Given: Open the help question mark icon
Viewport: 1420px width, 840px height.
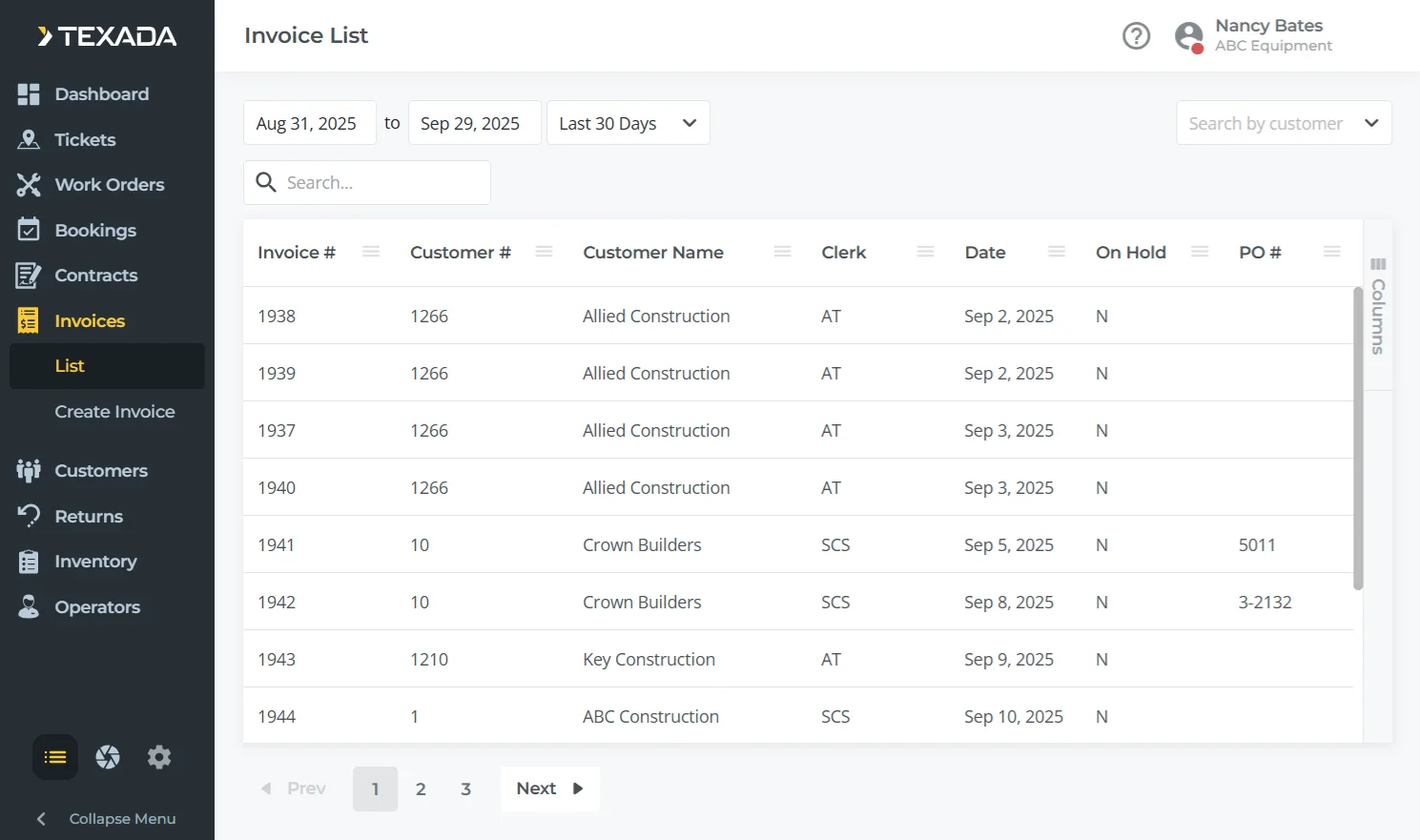Looking at the screenshot, I should click(1136, 36).
